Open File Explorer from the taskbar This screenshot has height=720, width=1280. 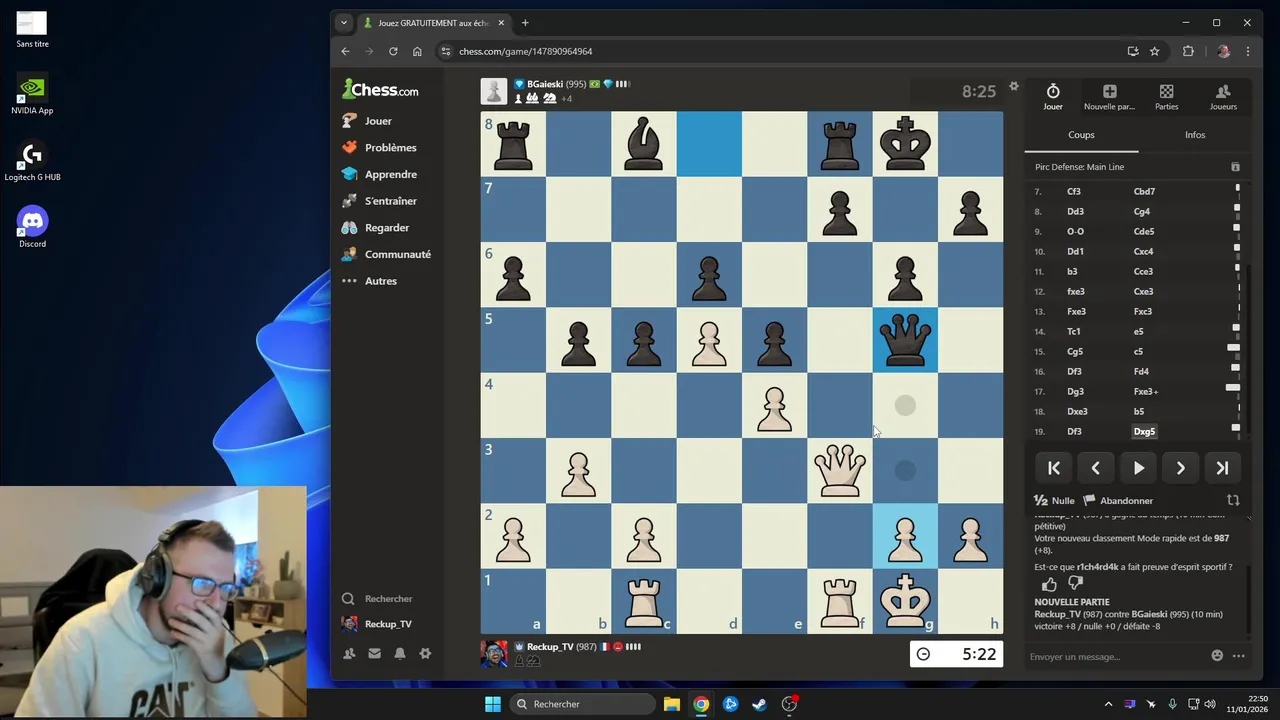pyautogui.click(x=672, y=704)
